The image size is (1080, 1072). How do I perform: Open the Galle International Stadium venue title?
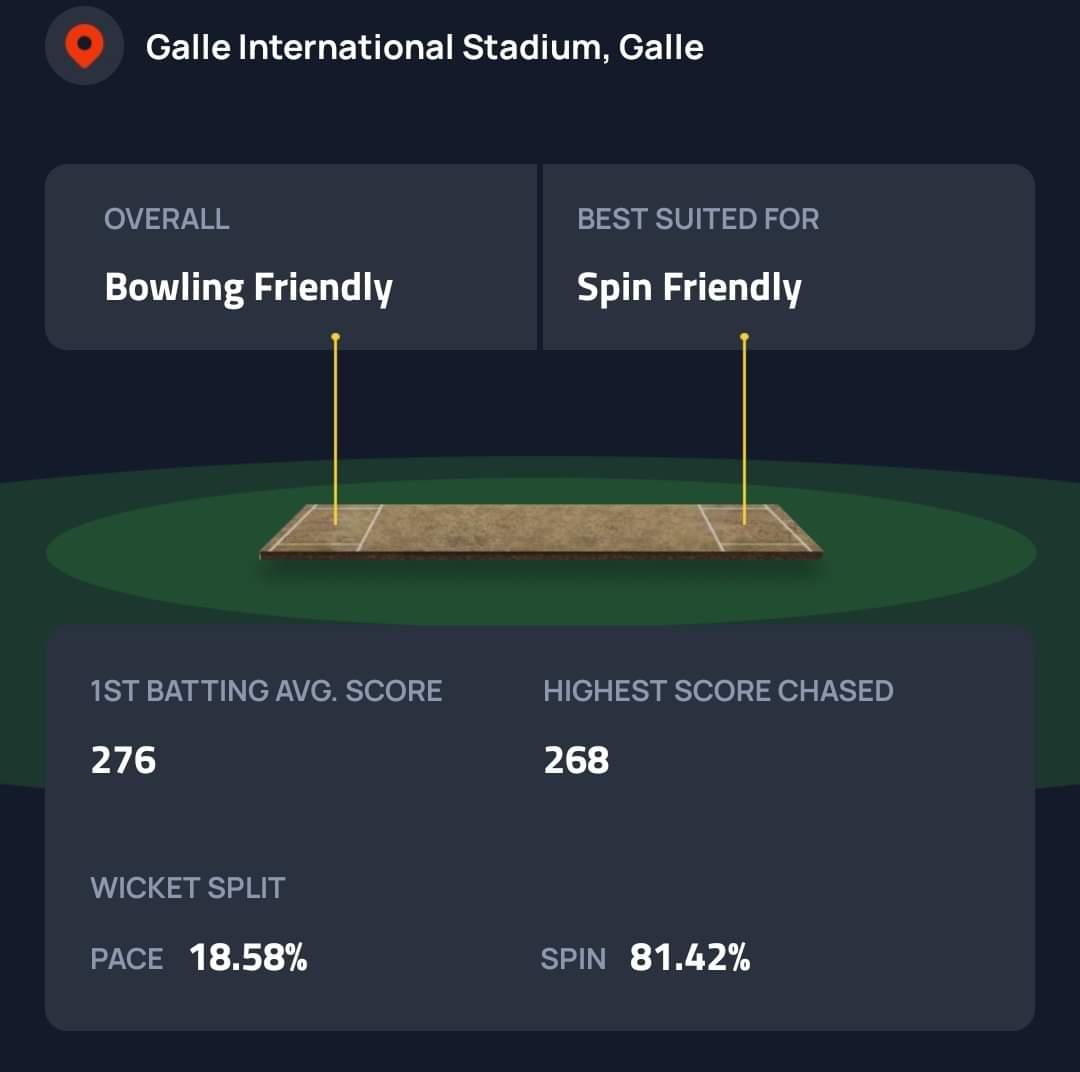click(424, 47)
